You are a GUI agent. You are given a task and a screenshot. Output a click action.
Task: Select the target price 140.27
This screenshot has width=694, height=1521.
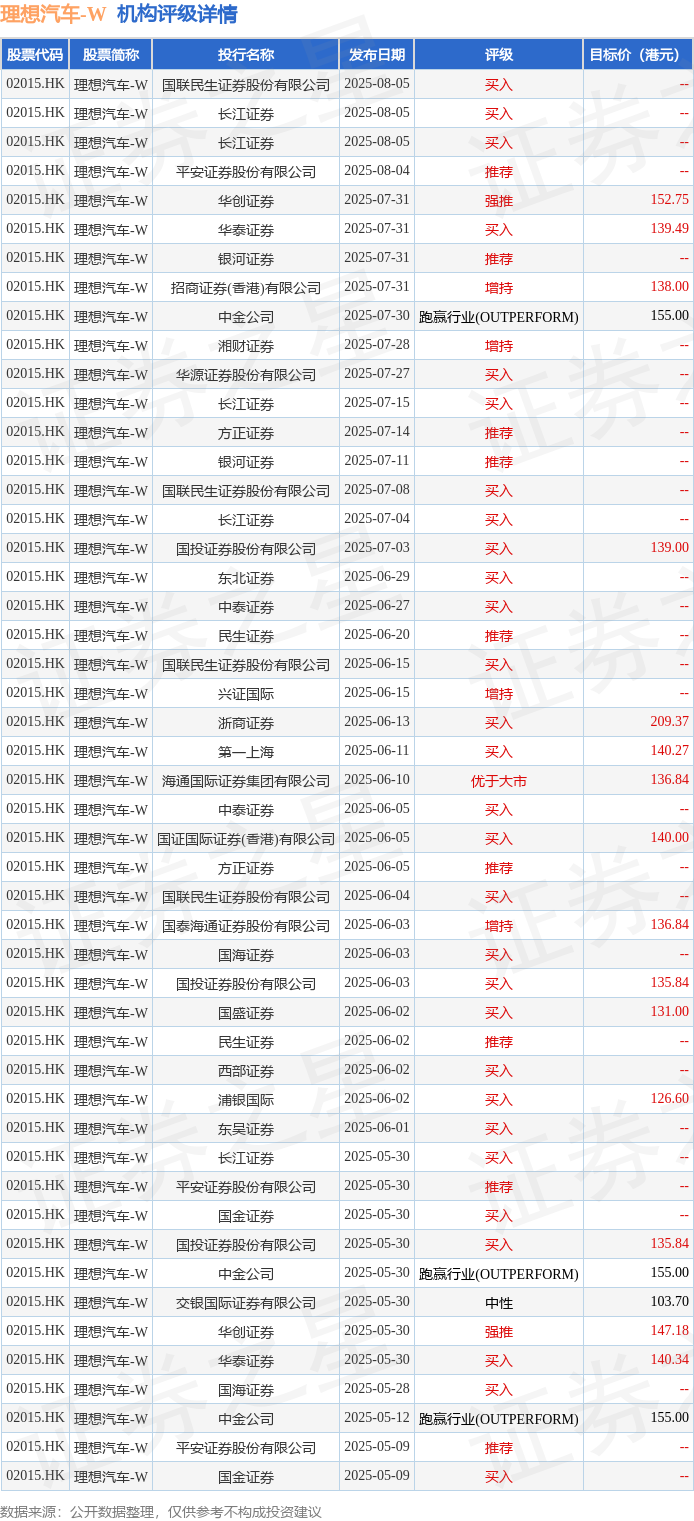[669, 751]
